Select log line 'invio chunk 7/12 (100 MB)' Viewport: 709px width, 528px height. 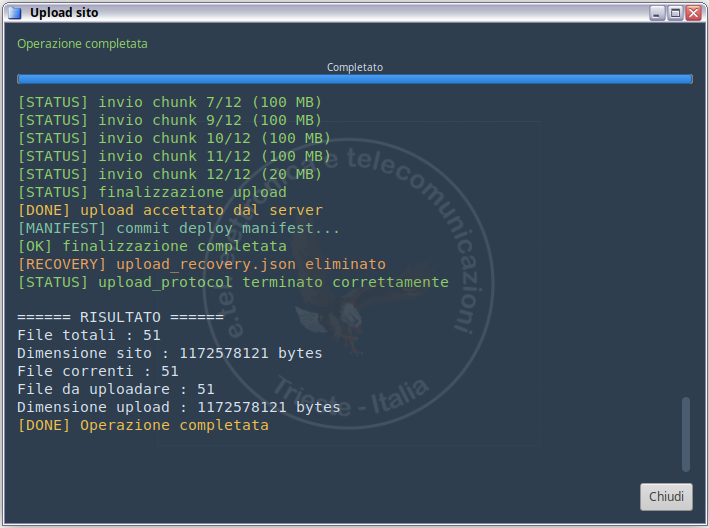click(170, 102)
